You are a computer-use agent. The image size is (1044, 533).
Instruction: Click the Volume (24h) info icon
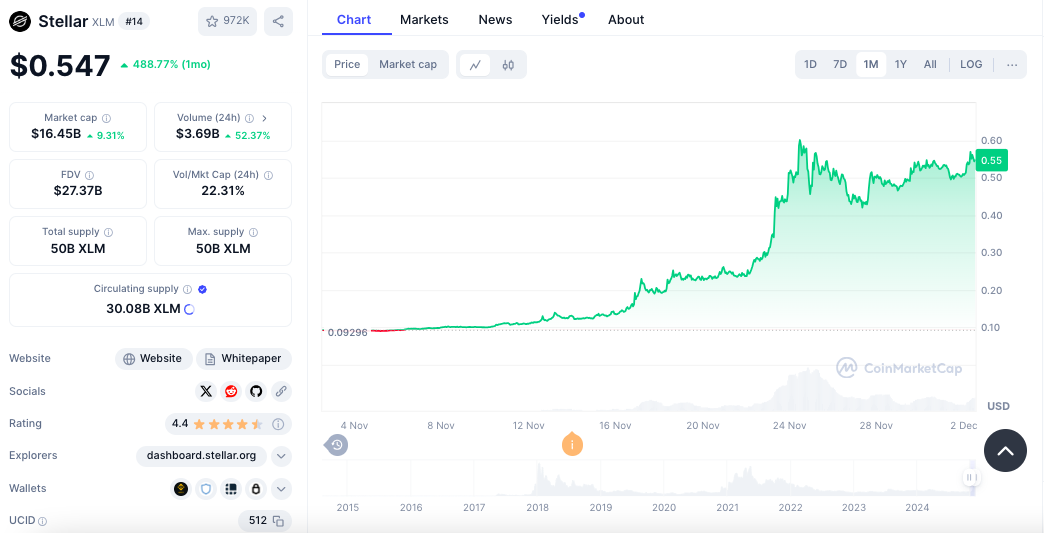click(x=249, y=118)
